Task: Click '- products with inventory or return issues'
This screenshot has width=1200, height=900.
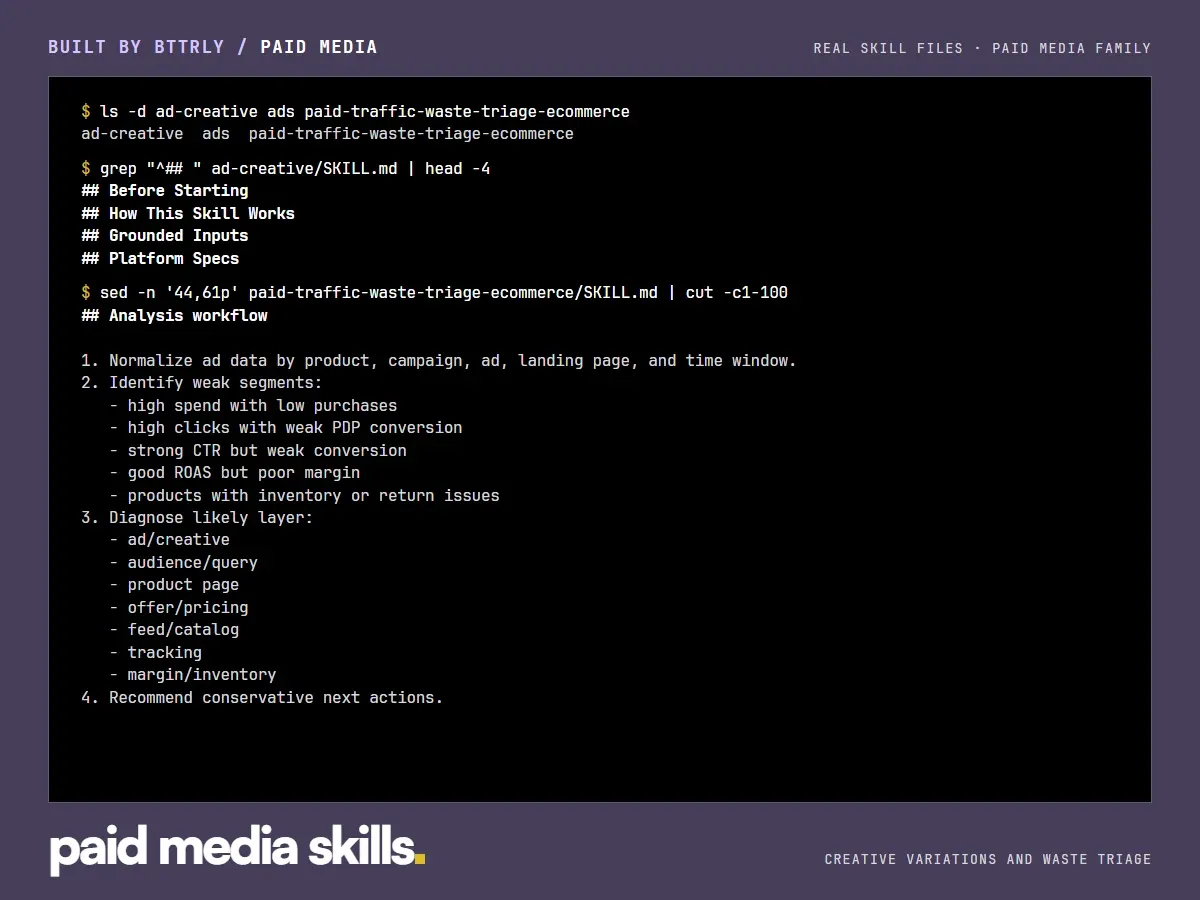Action: pos(304,496)
